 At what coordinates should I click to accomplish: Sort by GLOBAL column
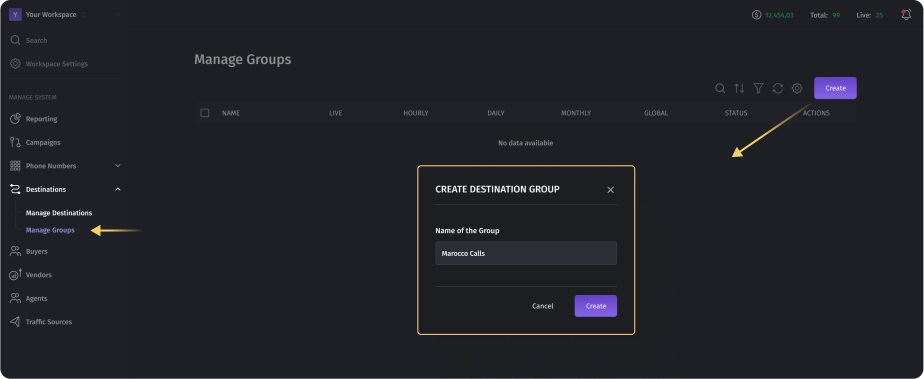[656, 113]
